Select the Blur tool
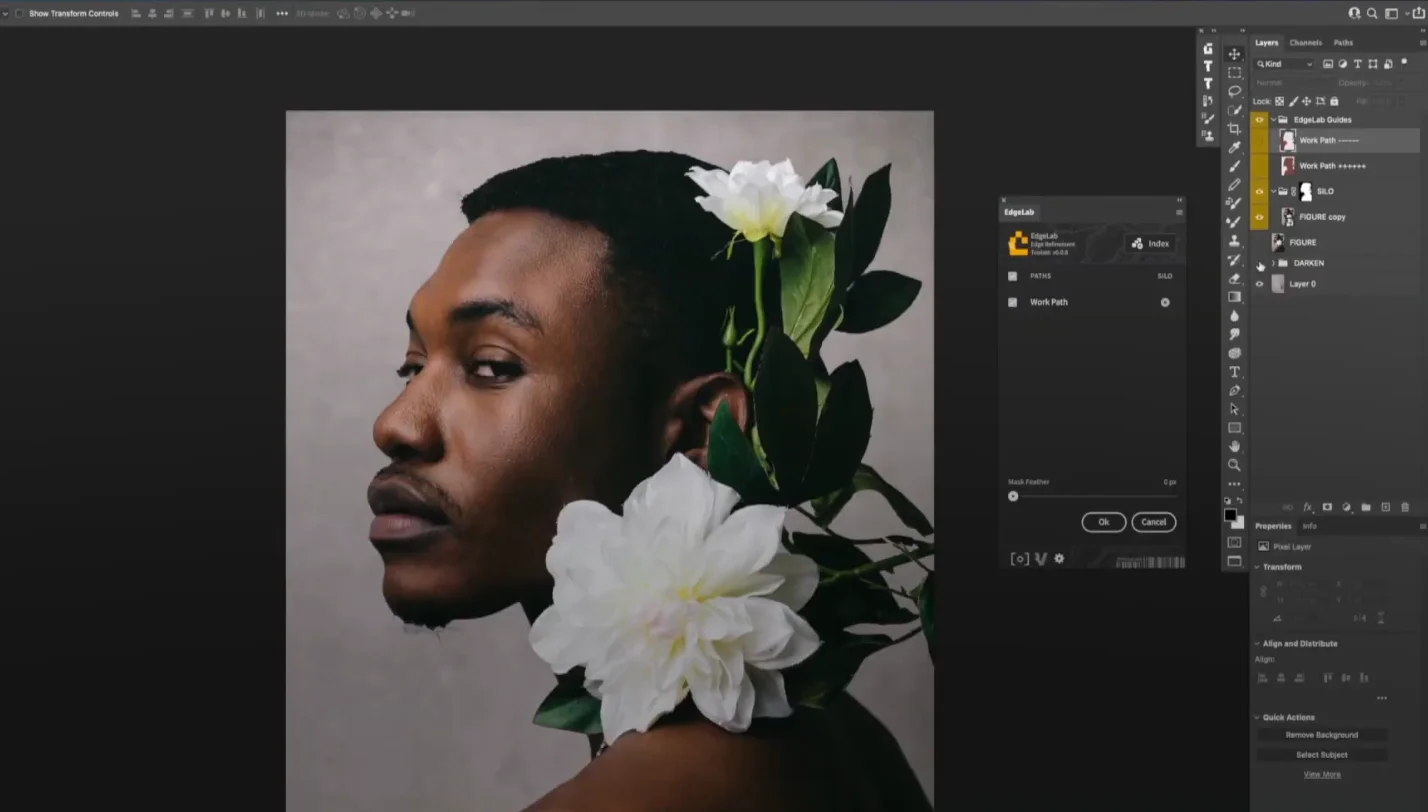1428x812 pixels. [x=1234, y=316]
